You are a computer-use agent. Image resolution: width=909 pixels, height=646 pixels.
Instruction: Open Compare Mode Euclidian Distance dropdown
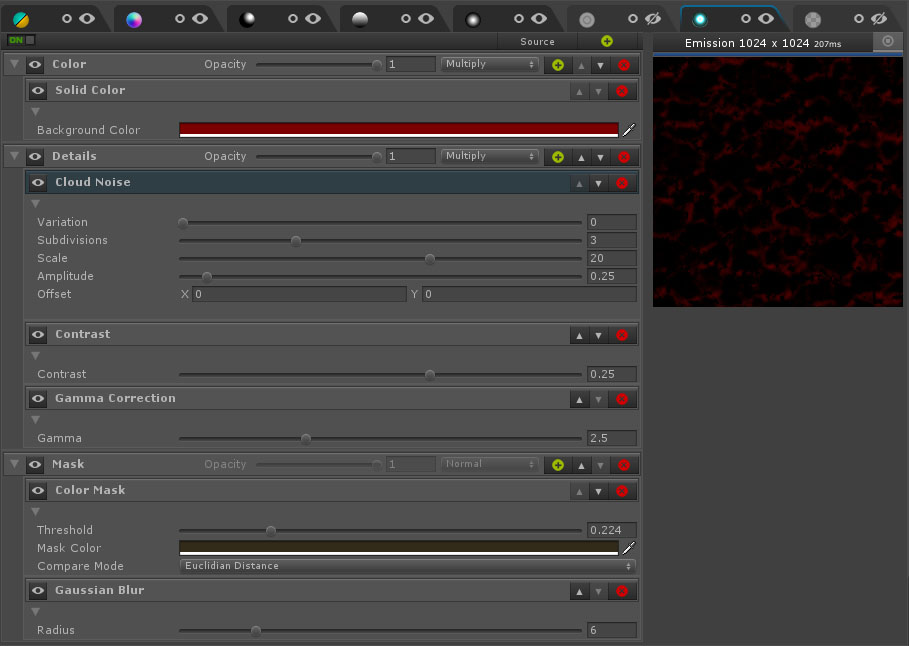408,565
